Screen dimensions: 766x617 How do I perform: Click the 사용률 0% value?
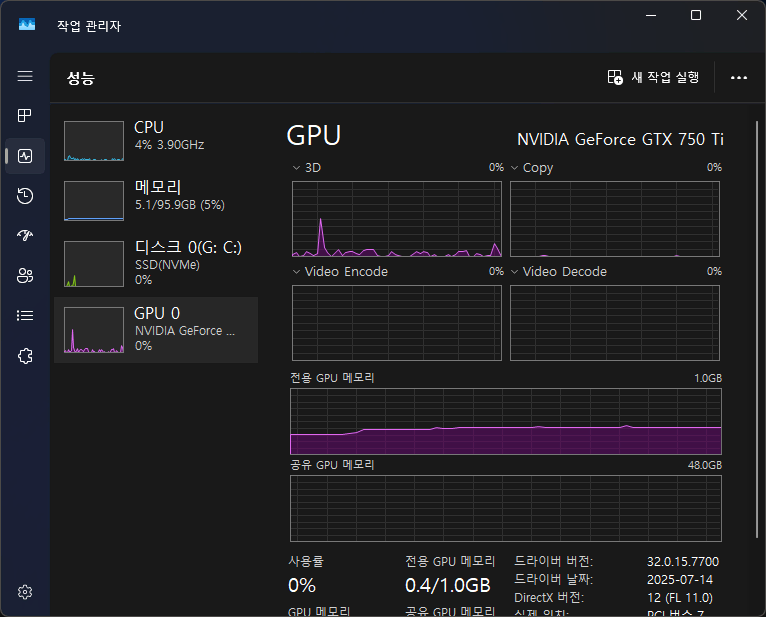302,585
